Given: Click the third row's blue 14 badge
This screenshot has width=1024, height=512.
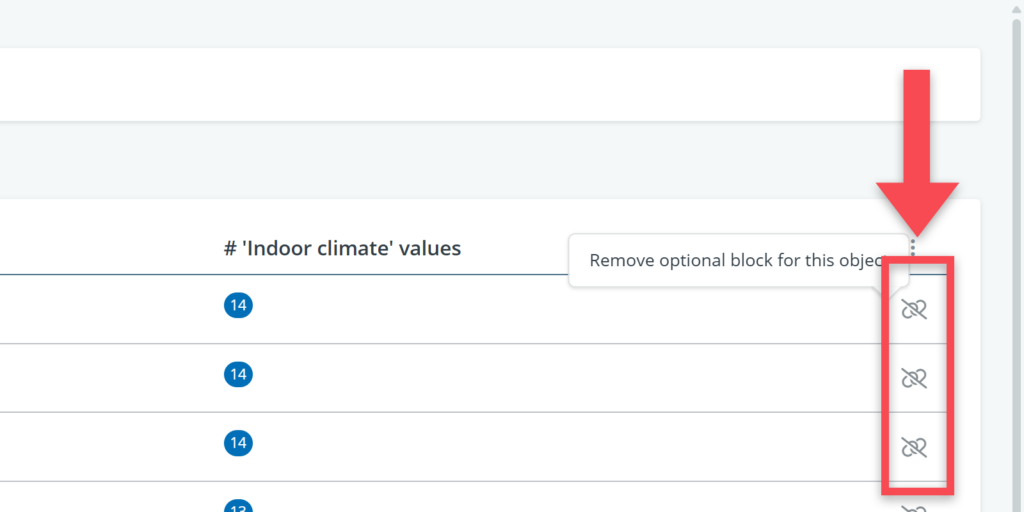Looking at the screenshot, I should pyautogui.click(x=238, y=442).
